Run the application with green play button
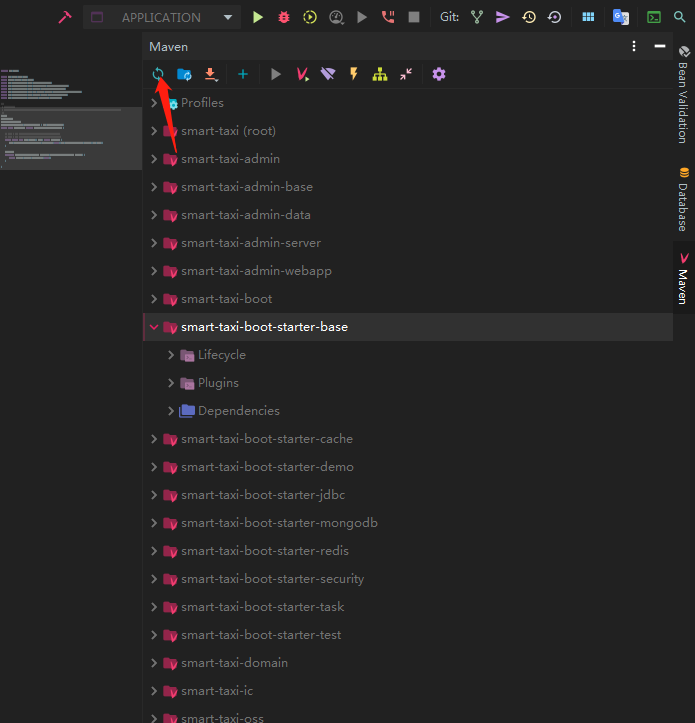Image resolution: width=695 pixels, height=723 pixels. pyautogui.click(x=258, y=18)
